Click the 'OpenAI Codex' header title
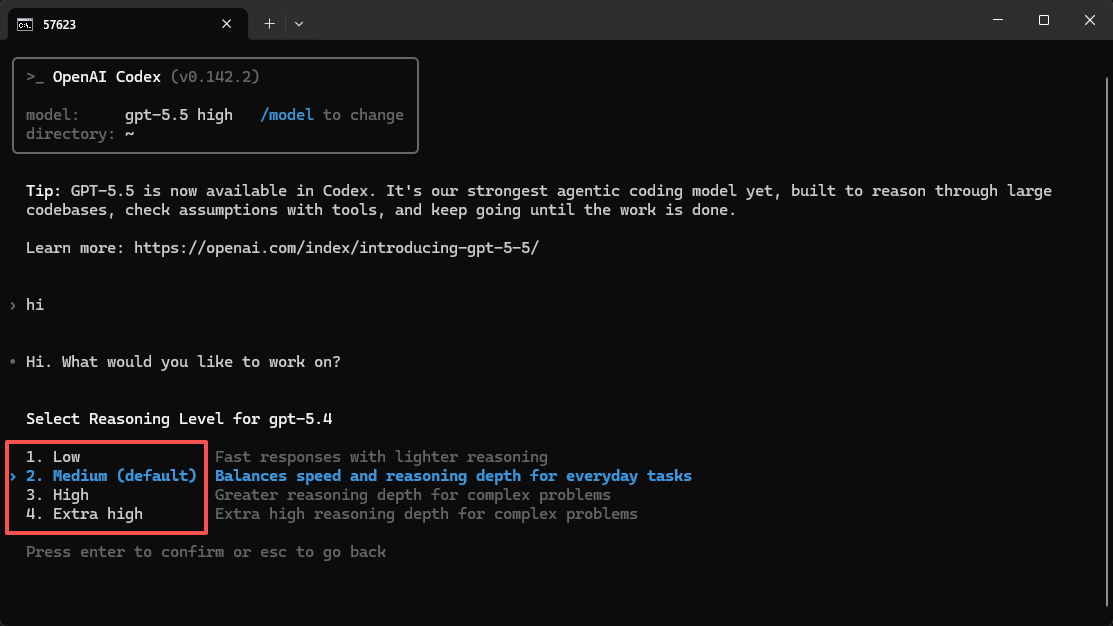The height and width of the screenshot is (626, 1113). coord(106,77)
